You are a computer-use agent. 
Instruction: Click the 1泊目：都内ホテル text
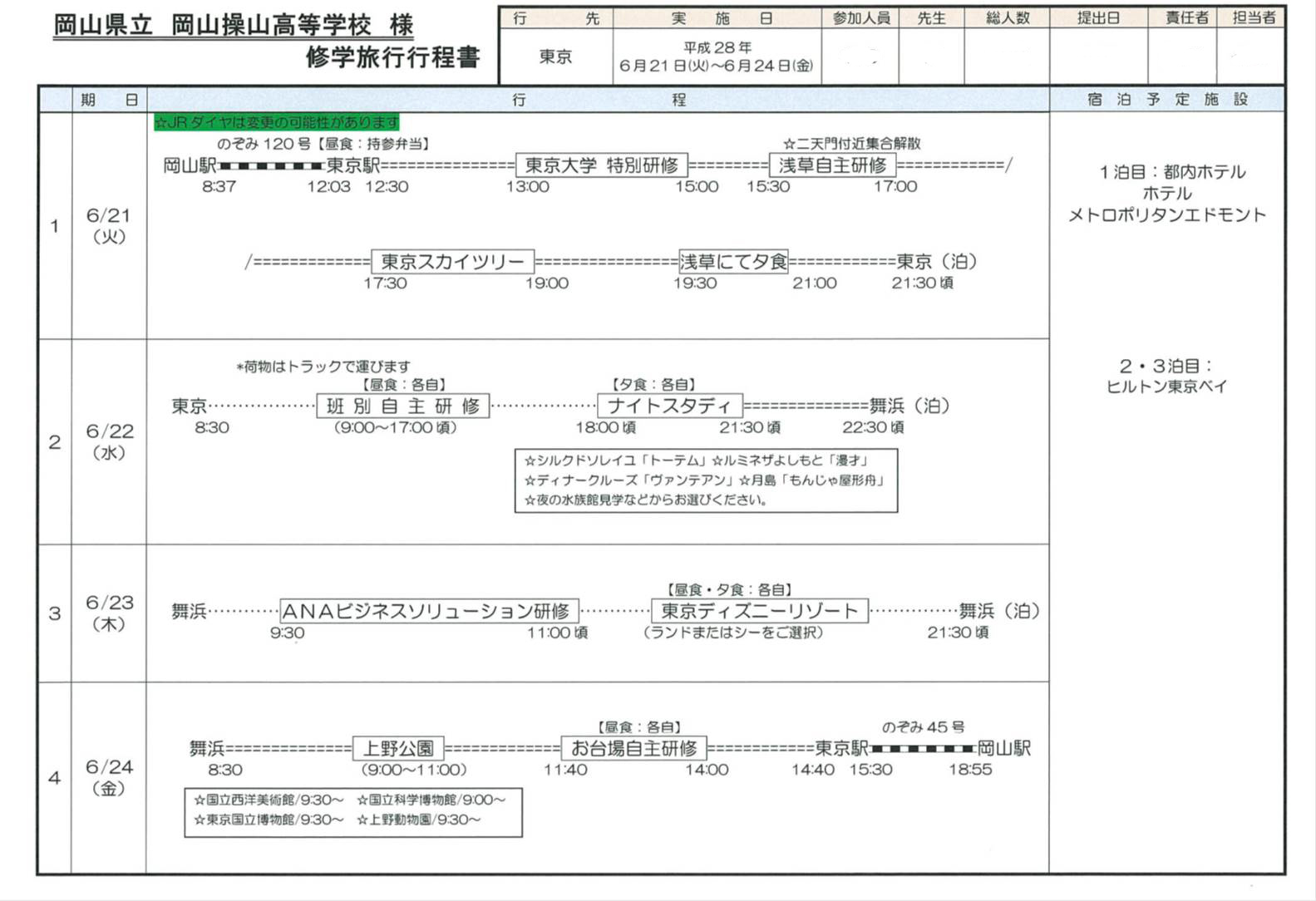(x=1172, y=172)
